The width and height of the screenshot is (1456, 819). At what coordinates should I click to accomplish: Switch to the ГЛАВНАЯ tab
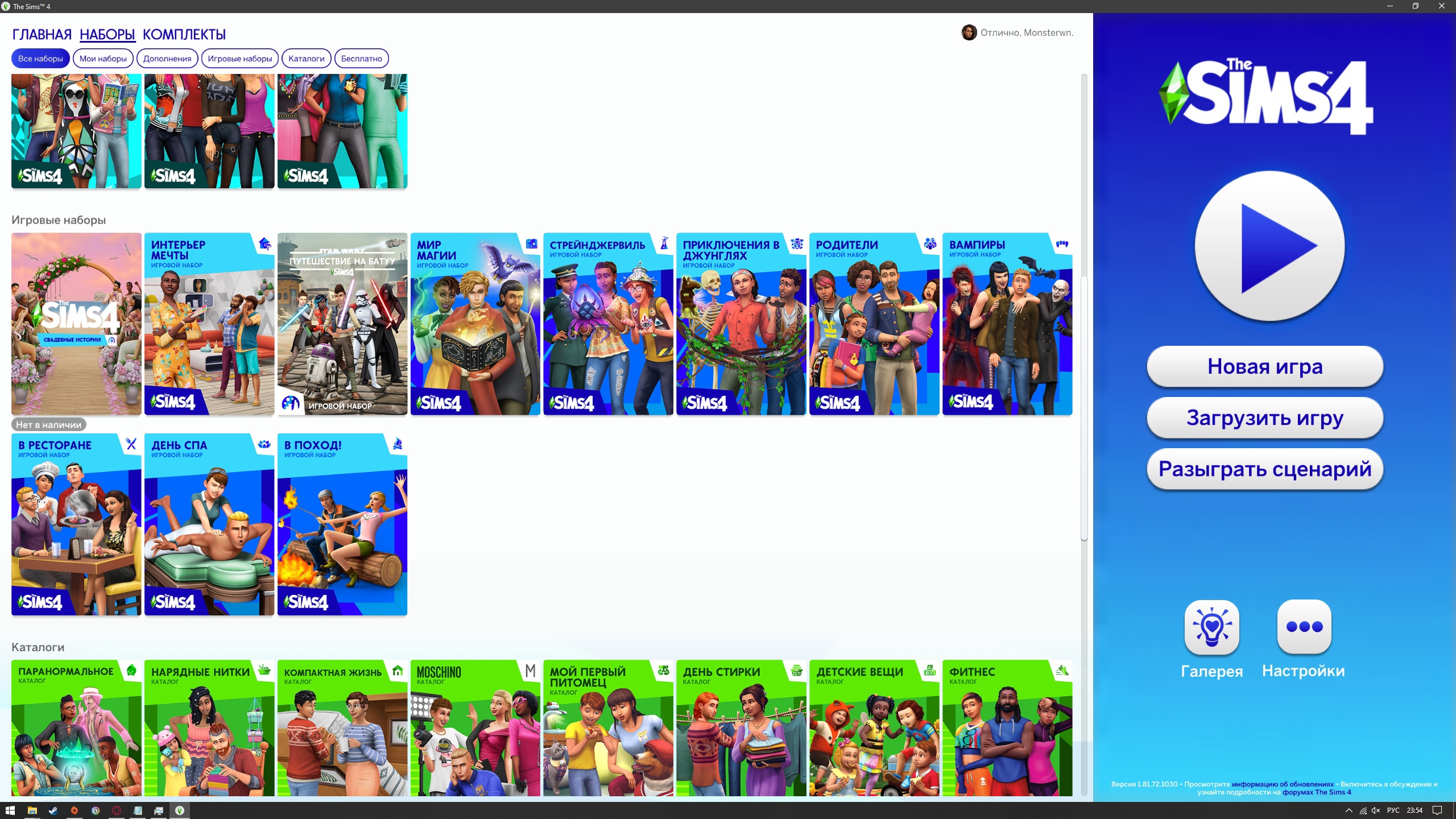(42, 34)
